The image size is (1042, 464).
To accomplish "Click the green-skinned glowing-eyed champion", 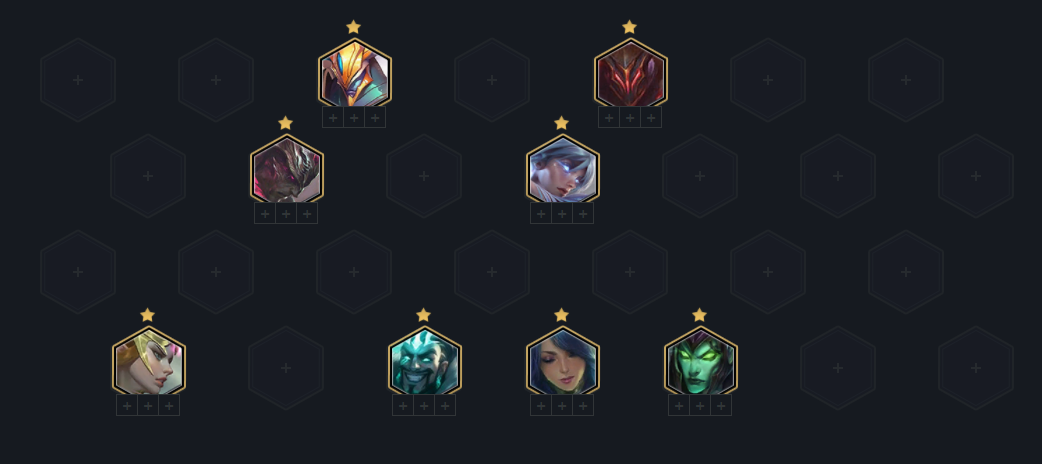I will 700,361.
